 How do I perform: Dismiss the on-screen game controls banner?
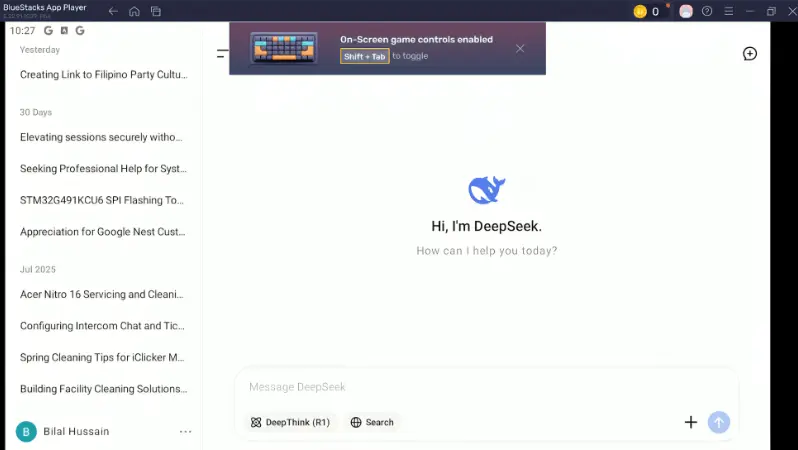pyautogui.click(x=520, y=48)
